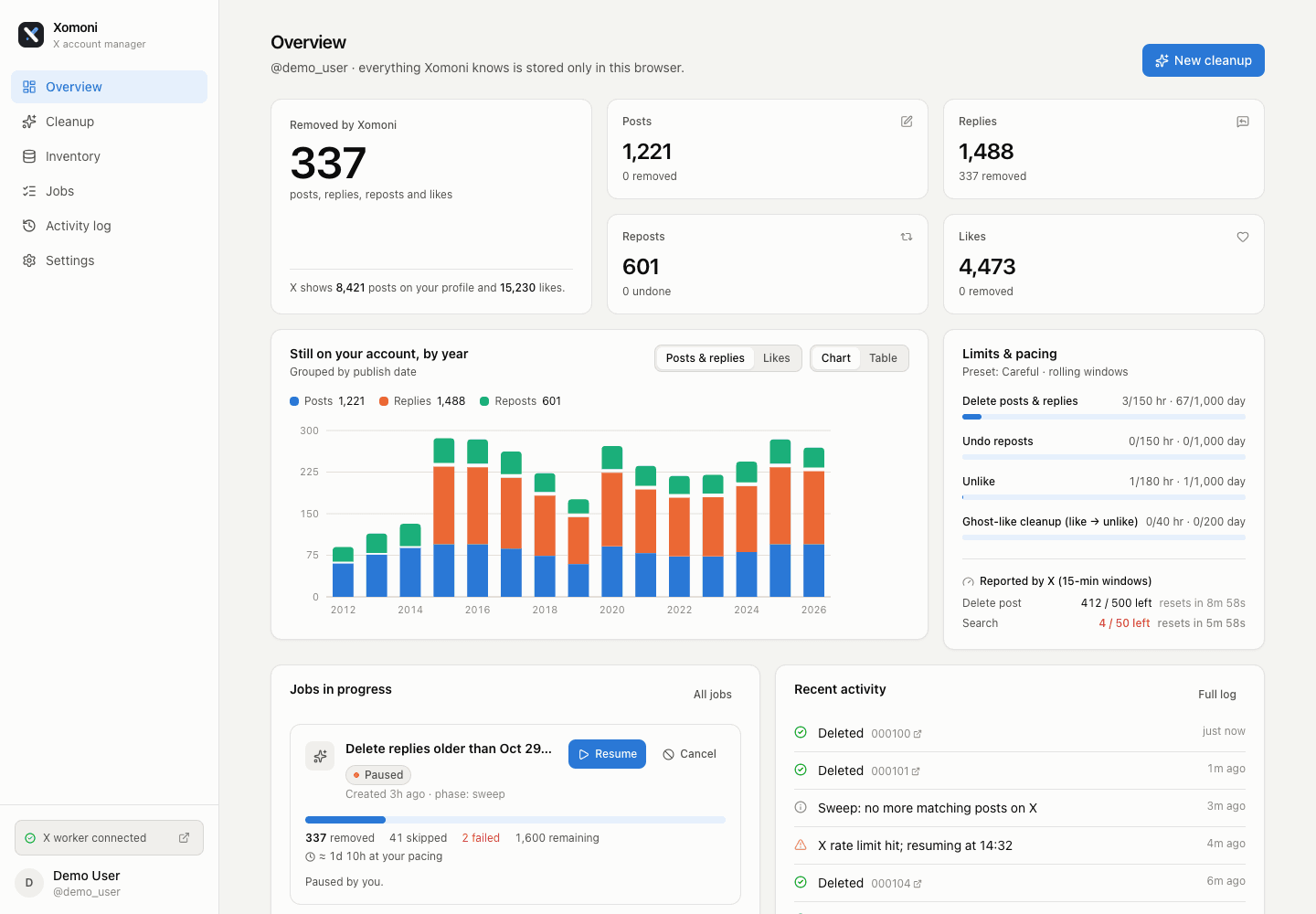This screenshot has width=1316, height=914.
Task: Click 'X rate limit hit; resuming at 14:32'
Action: [x=915, y=845]
